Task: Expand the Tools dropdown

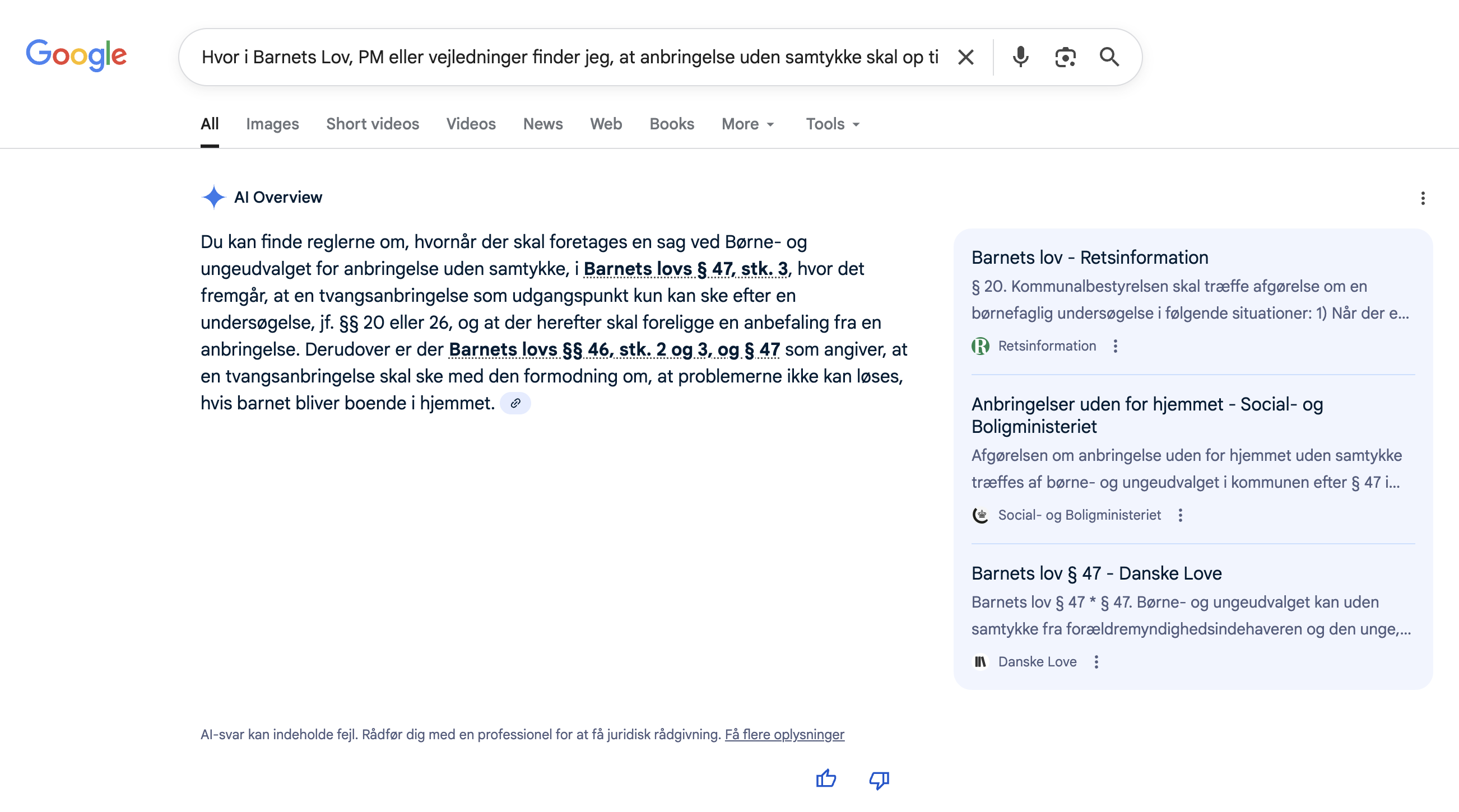Action: click(833, 124)
